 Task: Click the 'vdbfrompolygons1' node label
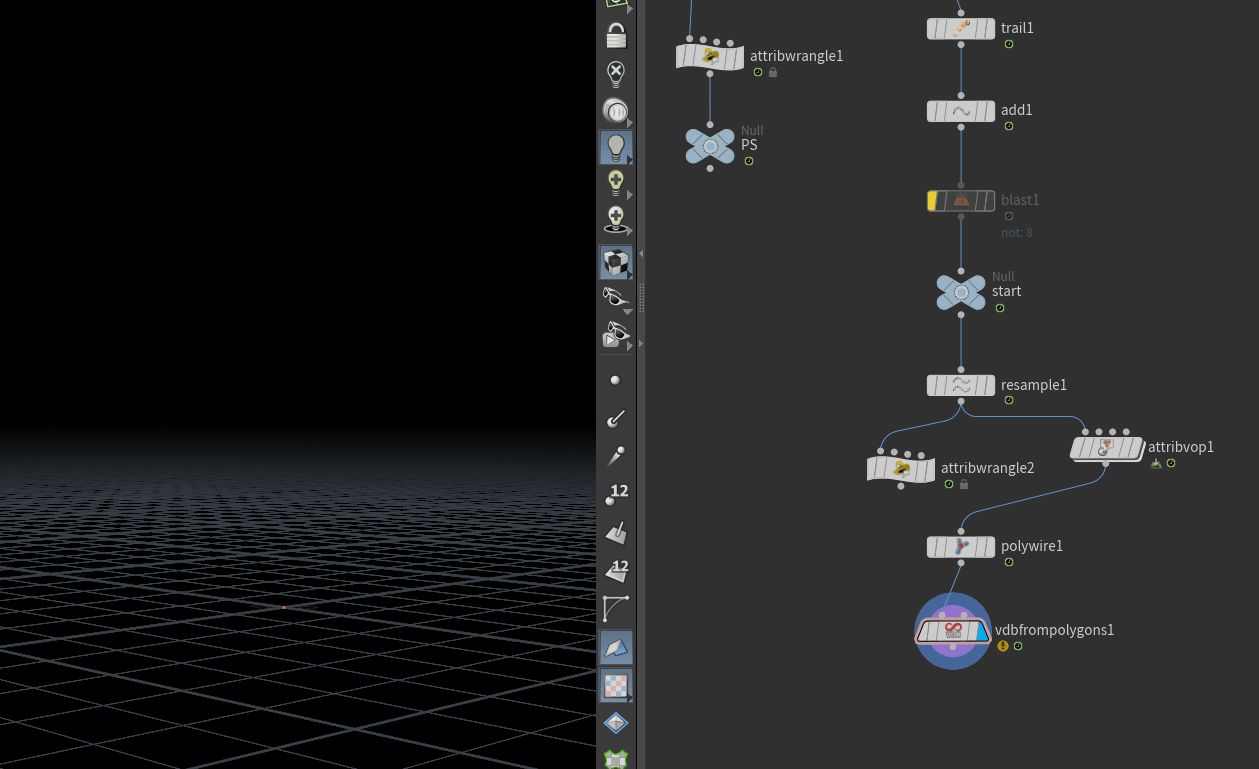[x=1054, y=630]
